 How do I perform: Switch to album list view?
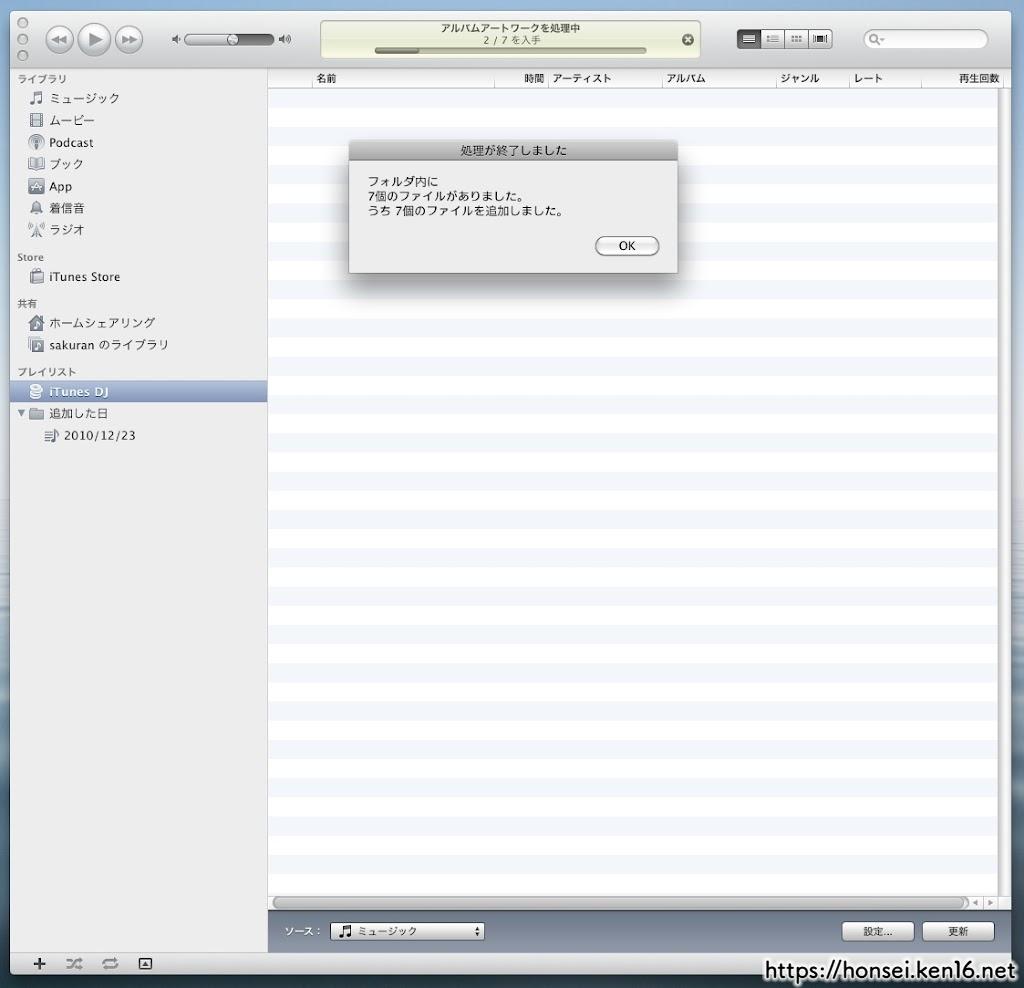point(773,39)
